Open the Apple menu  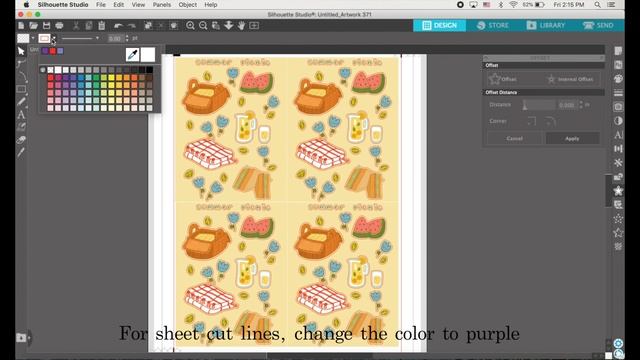point(27,5)
